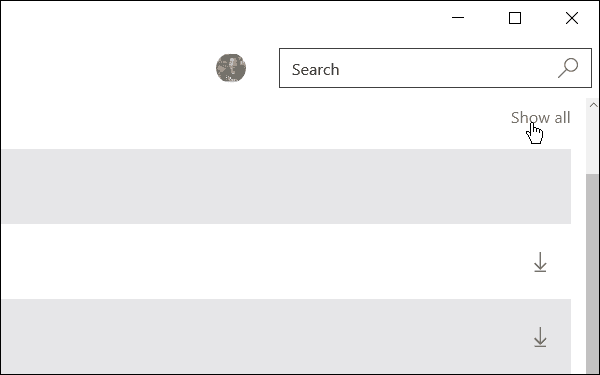Click the square restore icon in title bar
Screen dimensions: 600x375
tap(515, 18)
